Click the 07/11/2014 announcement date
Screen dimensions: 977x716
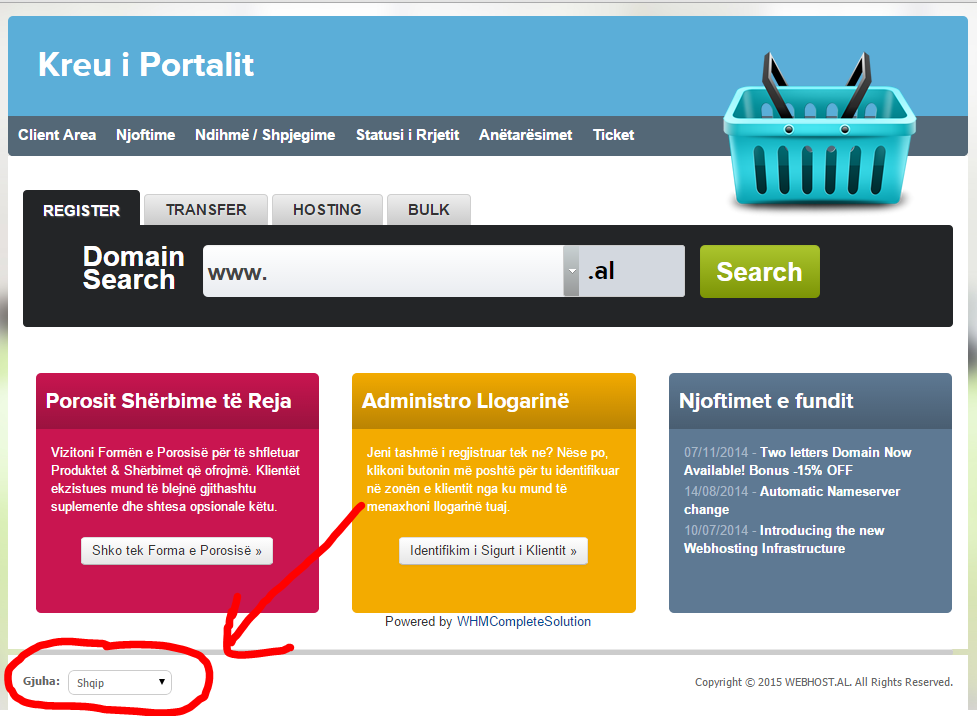pos(716,452)
